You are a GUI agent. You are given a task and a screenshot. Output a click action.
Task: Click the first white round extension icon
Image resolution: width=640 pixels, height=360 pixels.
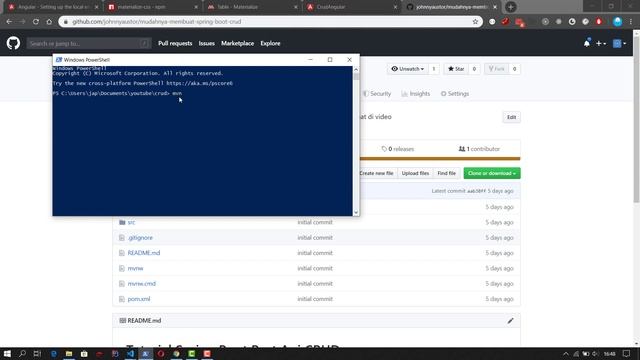(492, 22)
